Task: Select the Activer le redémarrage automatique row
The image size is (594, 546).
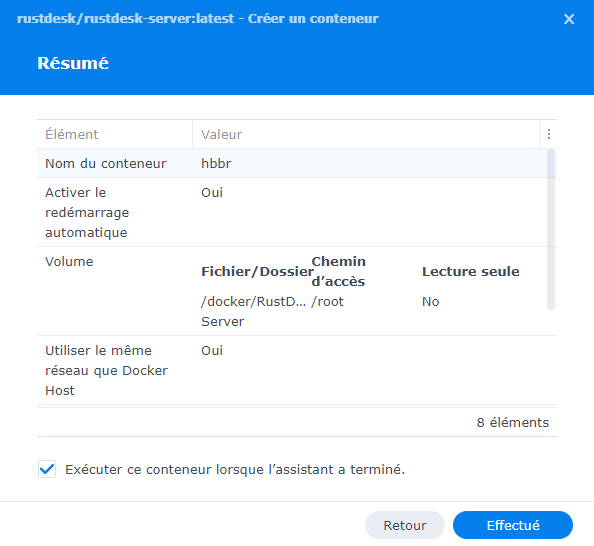Action: (292, 212)
